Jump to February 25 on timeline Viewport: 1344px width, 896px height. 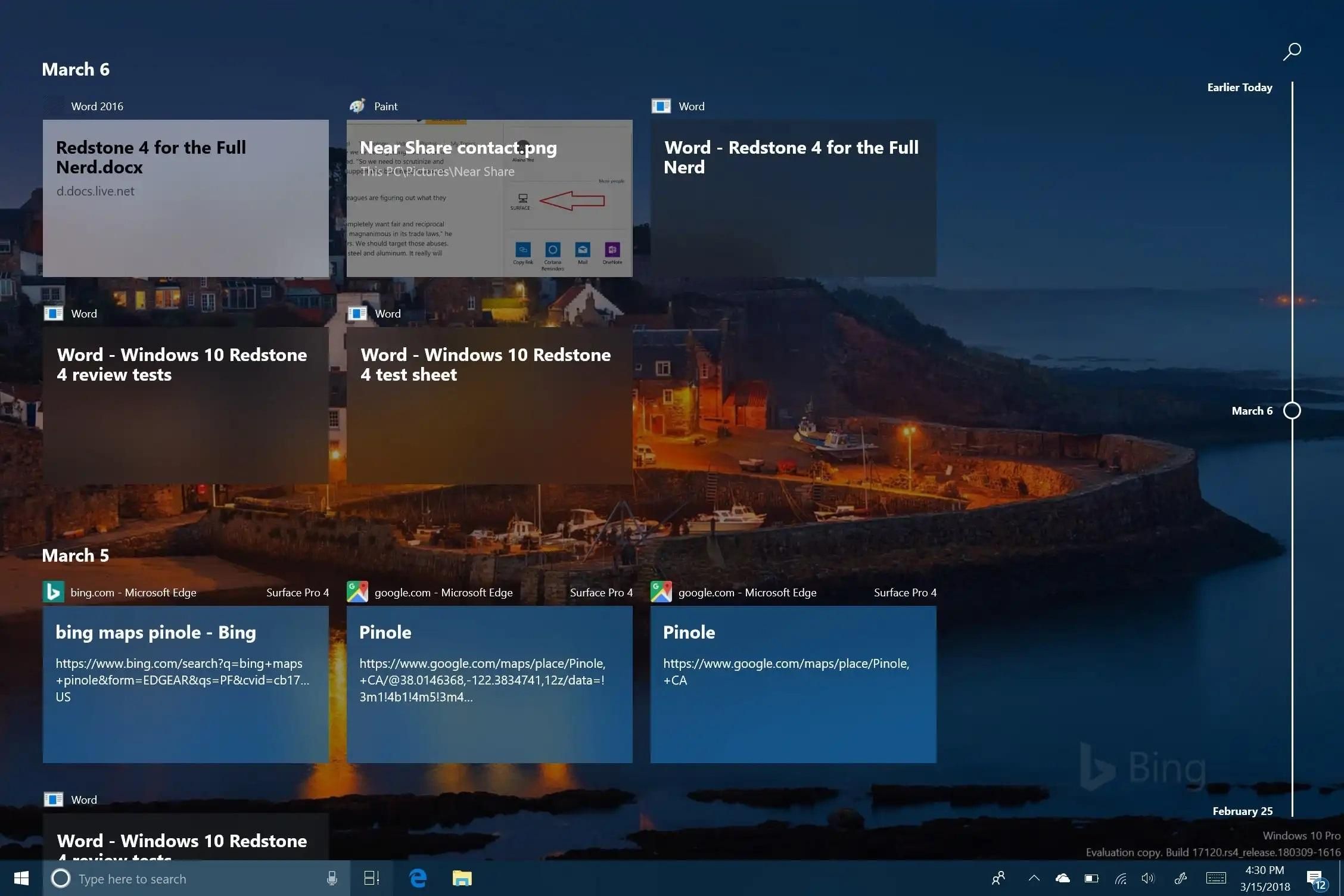tap(1242, 811)
